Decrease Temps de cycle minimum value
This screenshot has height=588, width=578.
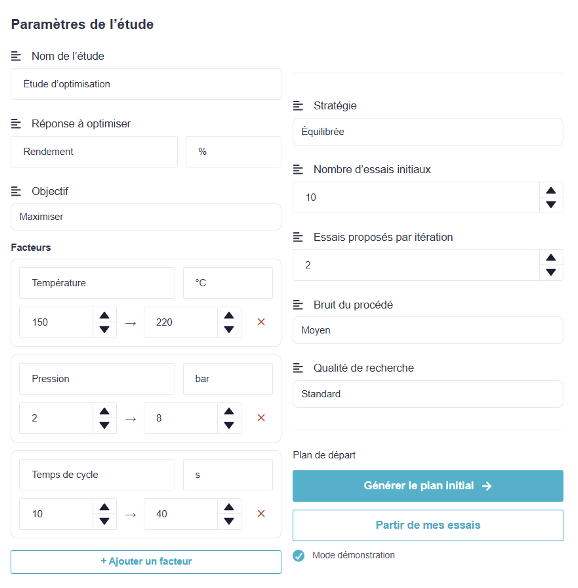click(104, 521)
